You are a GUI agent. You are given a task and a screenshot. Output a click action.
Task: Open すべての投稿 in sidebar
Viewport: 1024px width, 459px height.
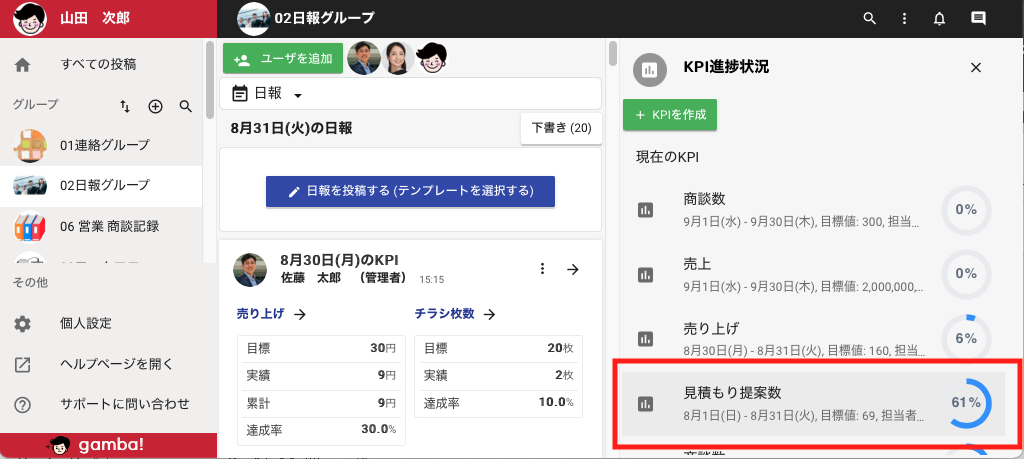(101, 65)
